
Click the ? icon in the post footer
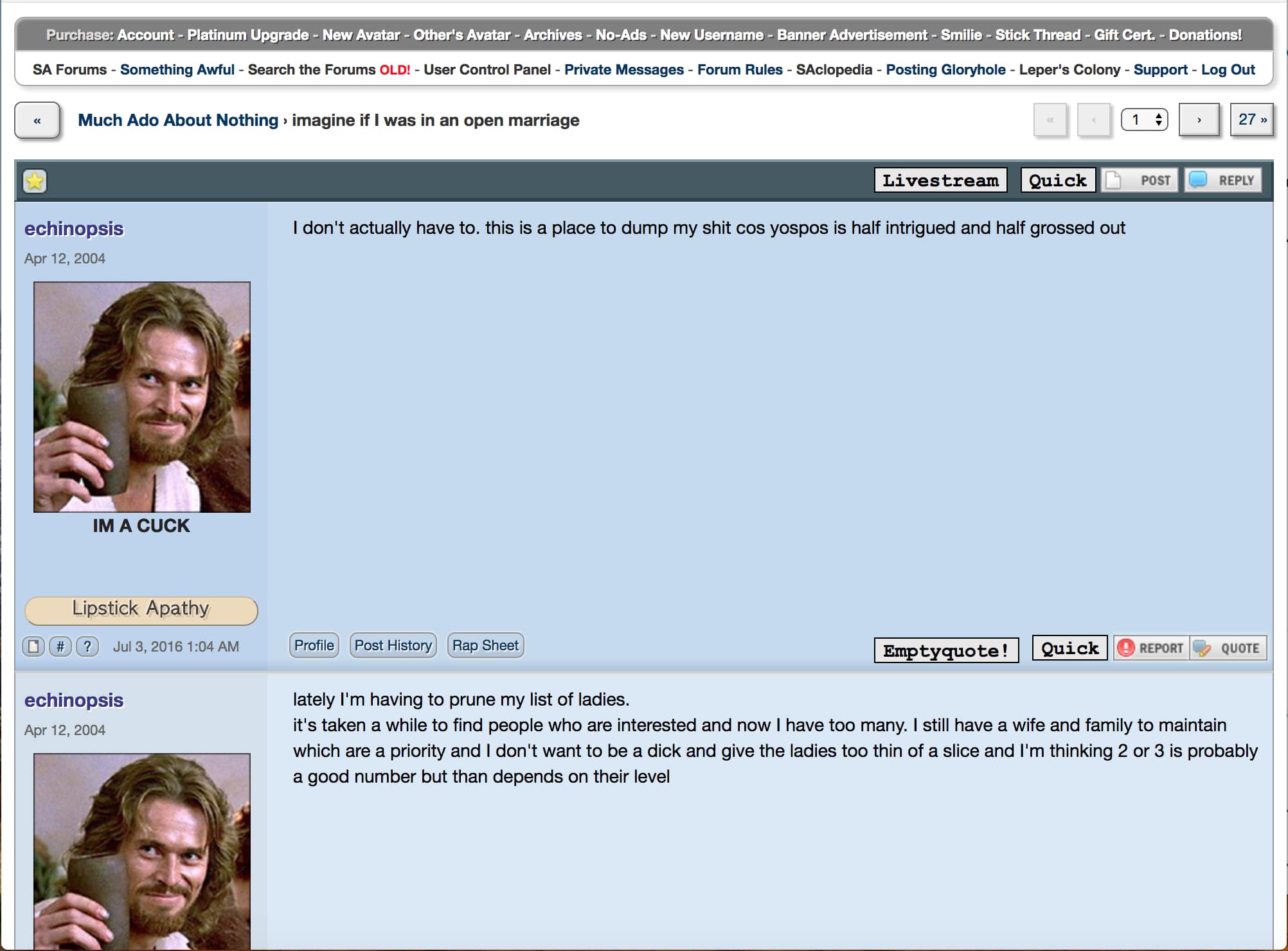(x=87, y=647)
